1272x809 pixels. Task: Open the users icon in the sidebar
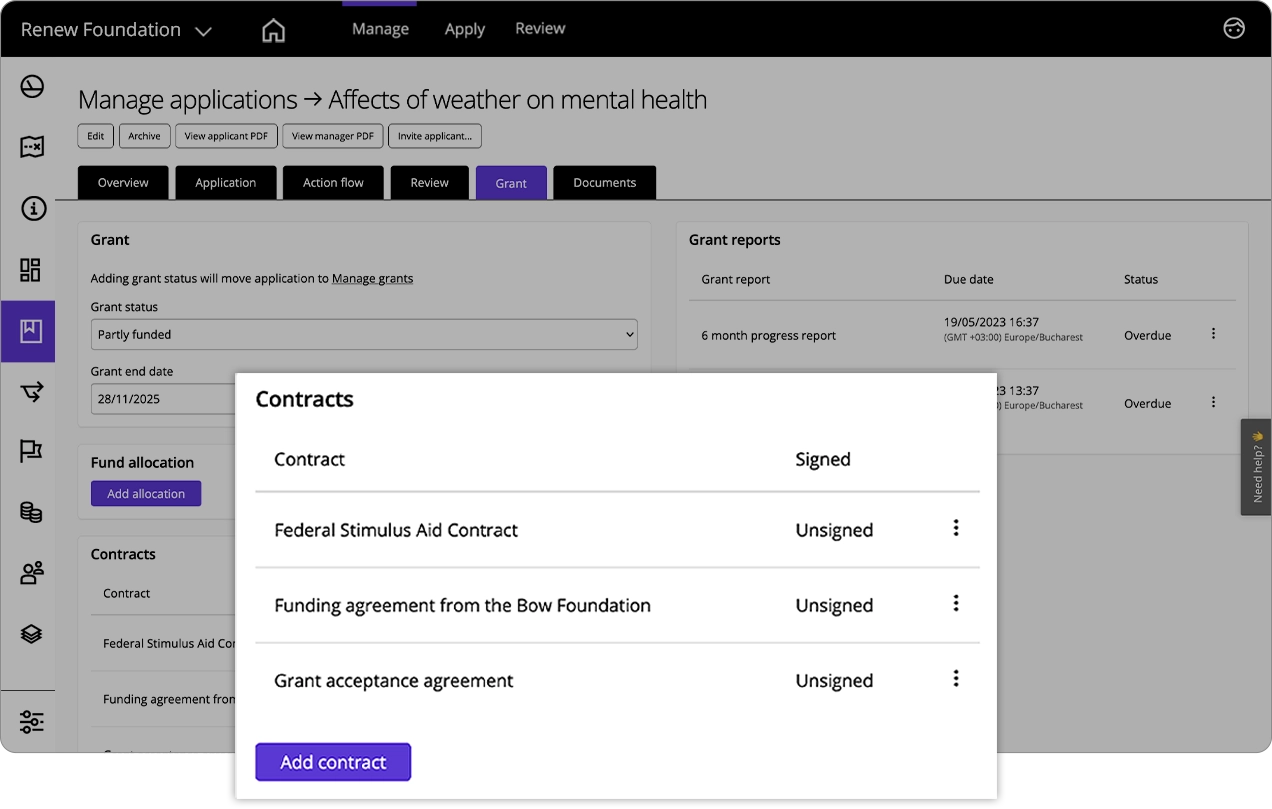[x=30, y=572]
